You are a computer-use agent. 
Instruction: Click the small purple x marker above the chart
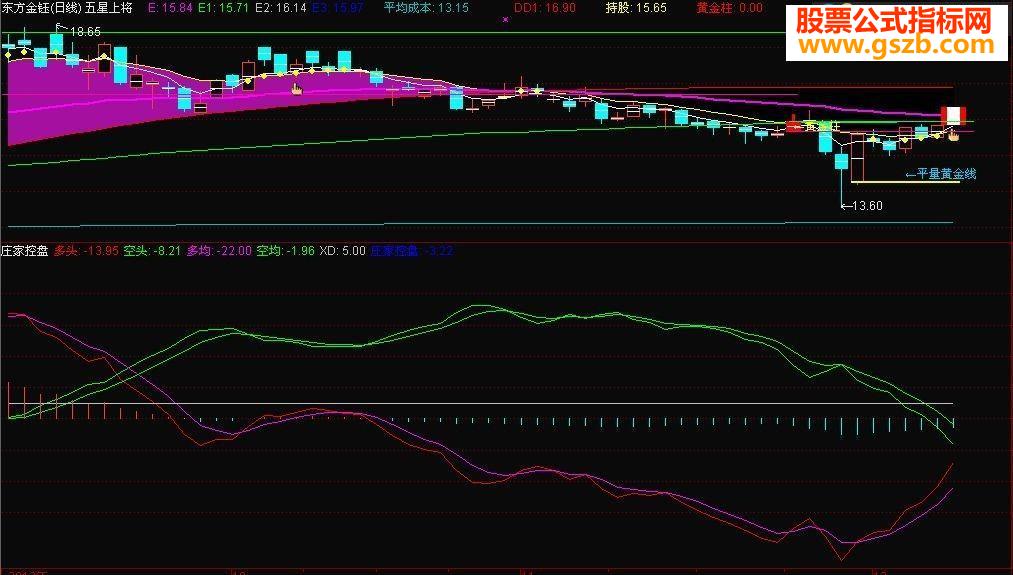click(x=505, y=20)
